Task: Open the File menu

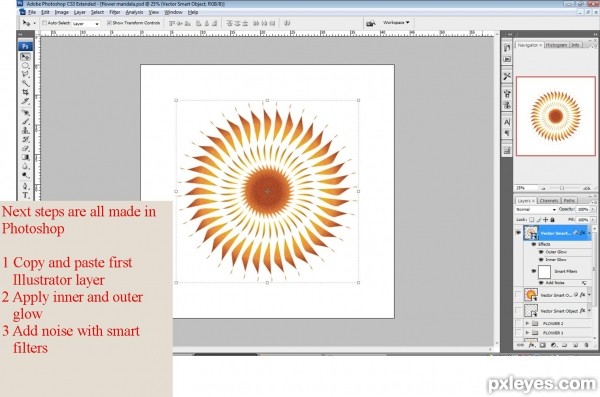Action: pyautogui.click(x=32, y=12)
